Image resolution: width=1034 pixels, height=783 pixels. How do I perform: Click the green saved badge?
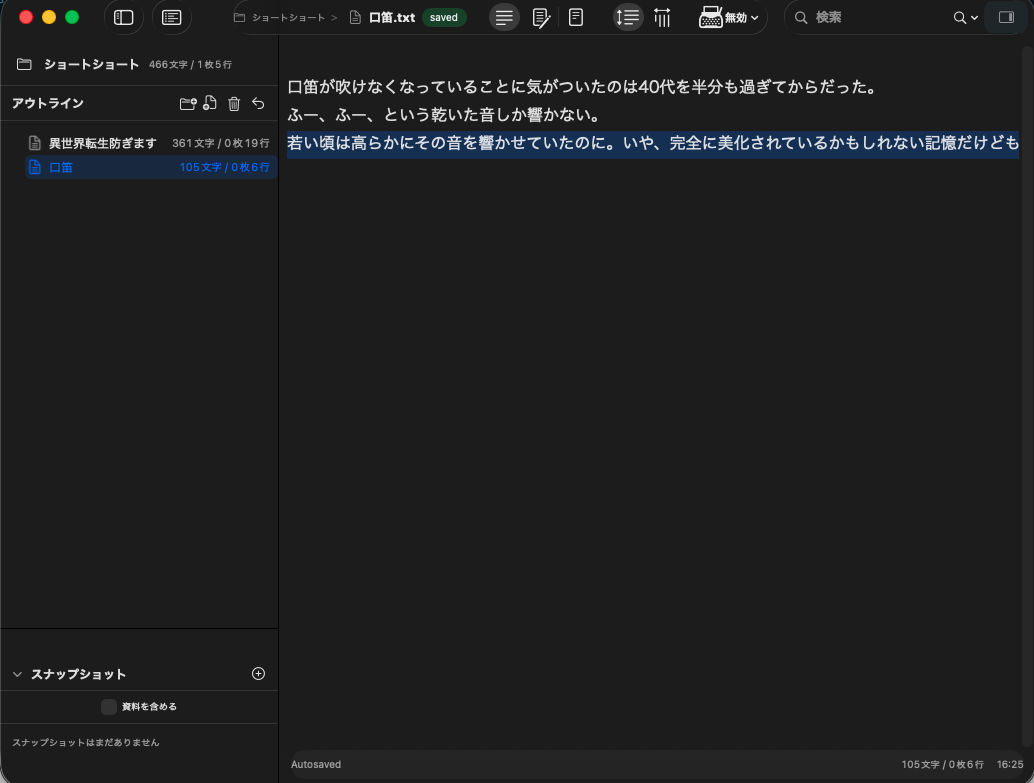tap(444, 18)
